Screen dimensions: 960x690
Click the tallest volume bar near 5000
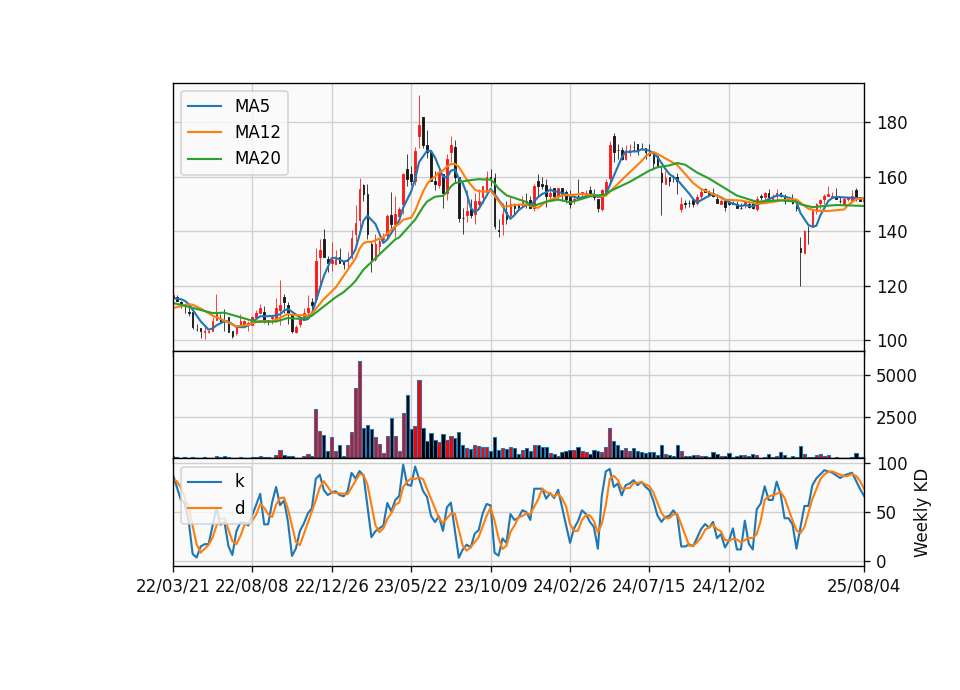click(x=360, y=410)
